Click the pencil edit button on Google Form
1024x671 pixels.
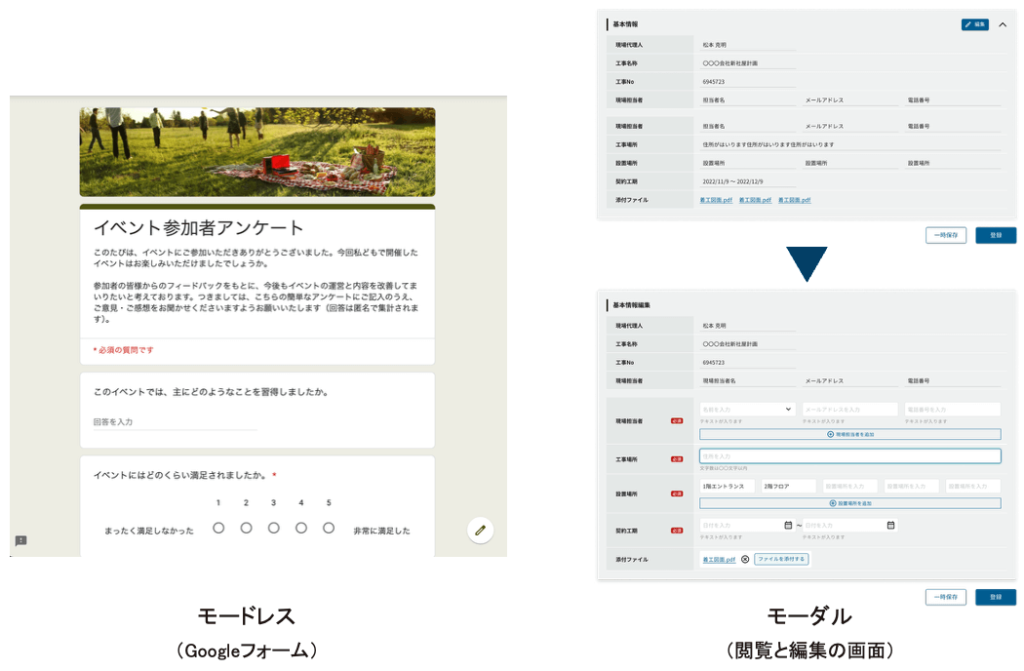480,530
